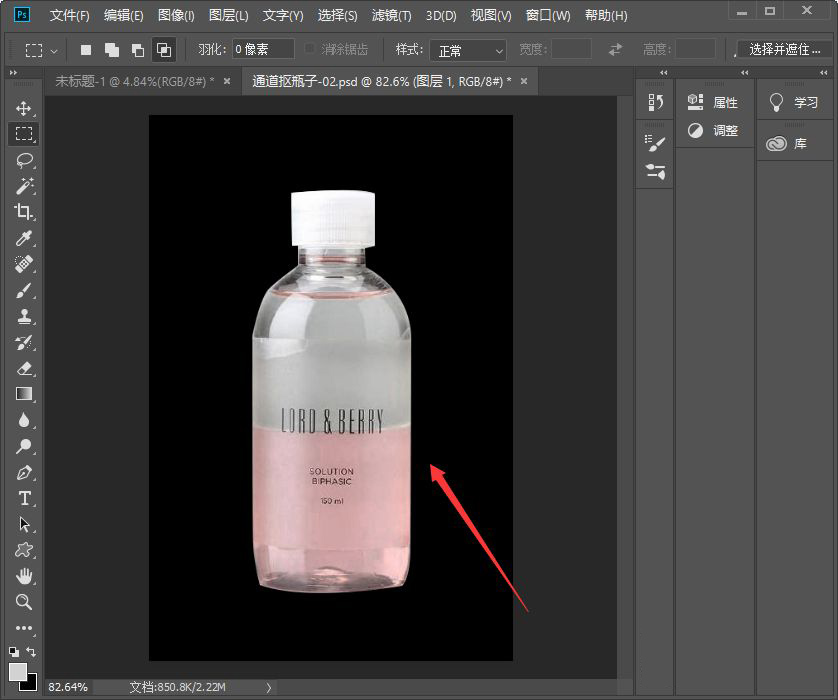Select the Lasso tool
Image resolution: width=838 pixels, height=700 pixels.
click(24, 160)
